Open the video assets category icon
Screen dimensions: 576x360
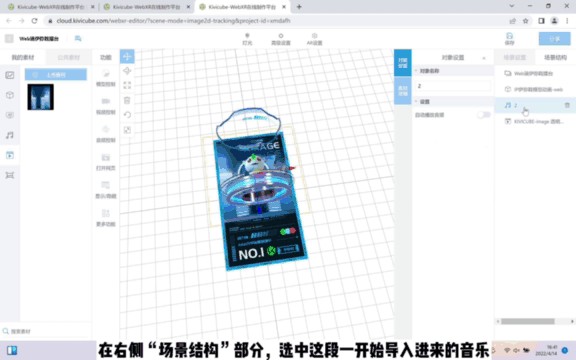pos(10,155)
